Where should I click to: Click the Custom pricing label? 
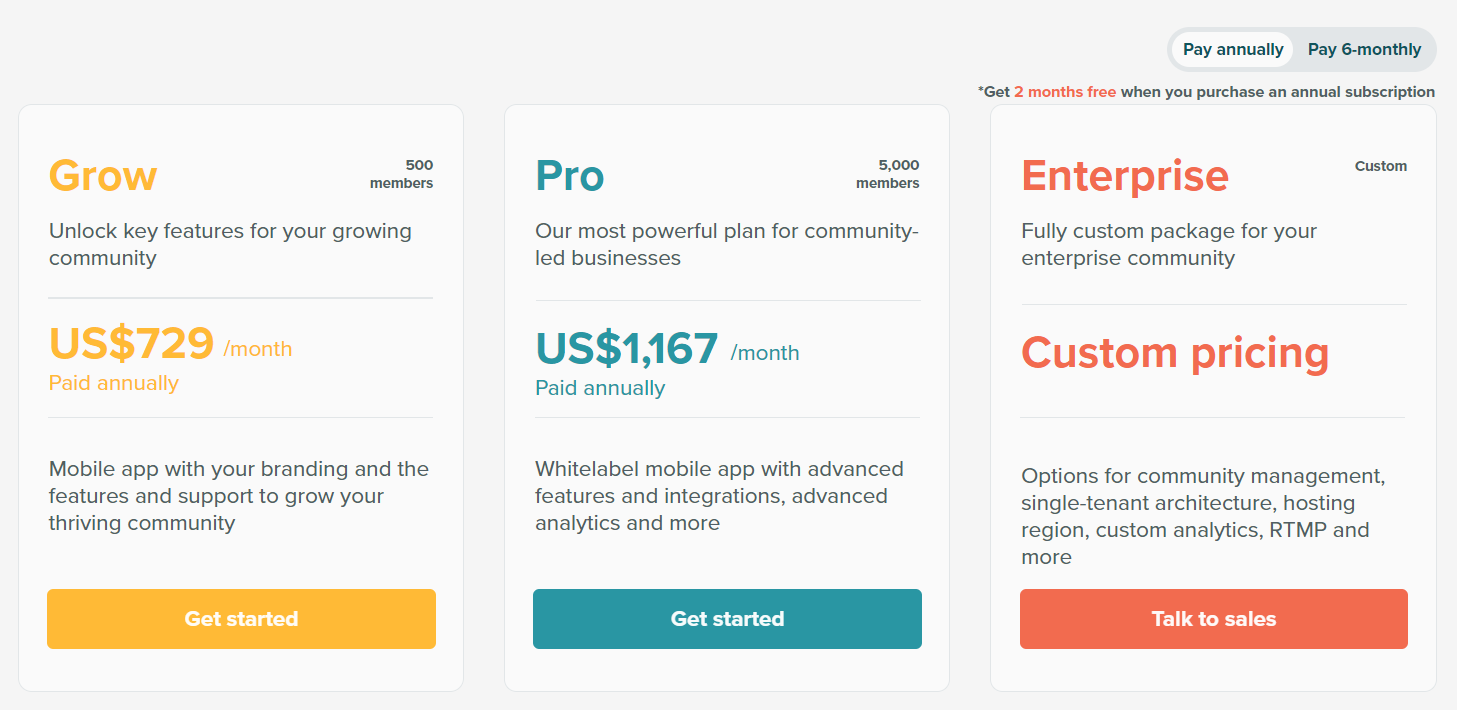tap(1175, 353)
